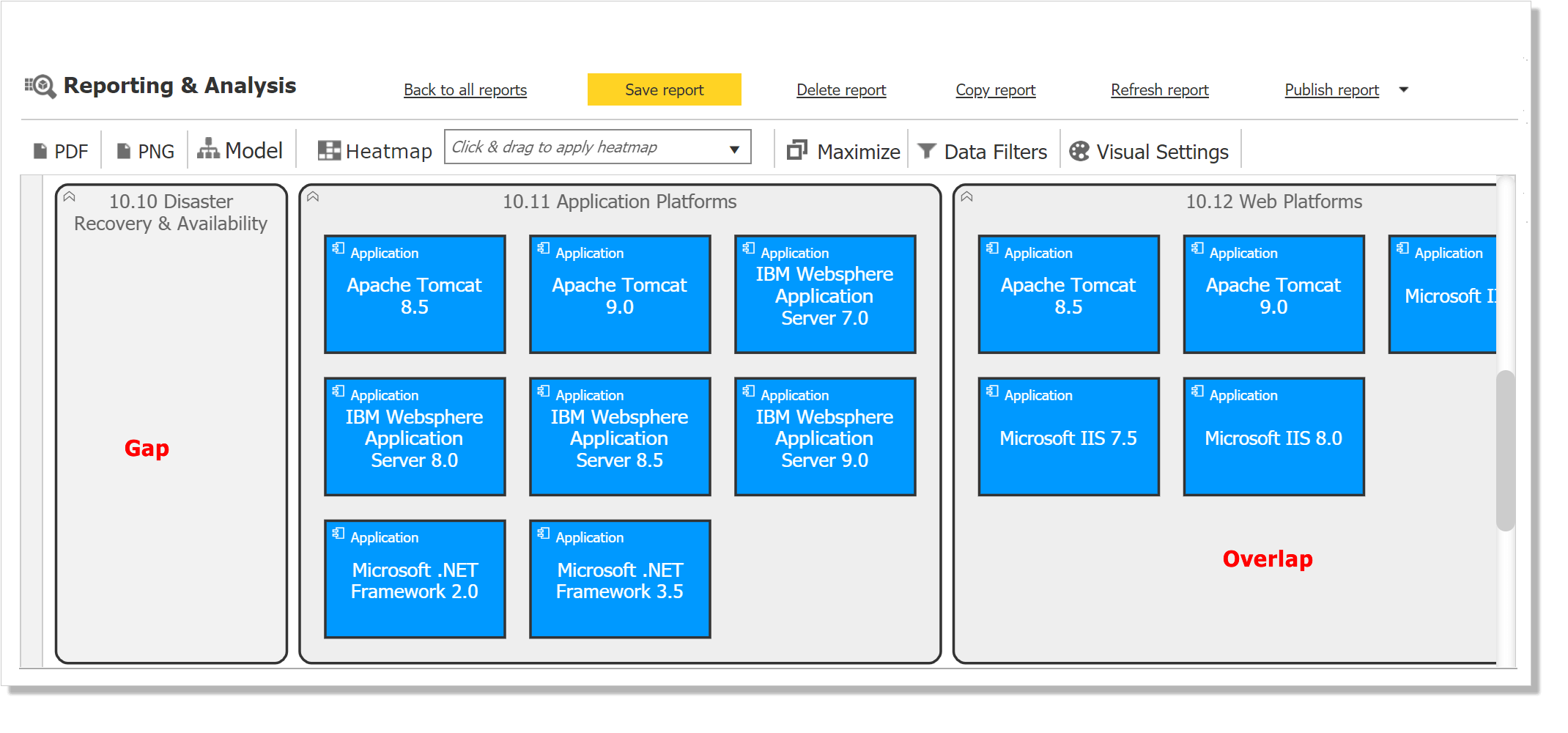Click the Heatmap grid icon
1568x733 pixels.
point(329,150)
